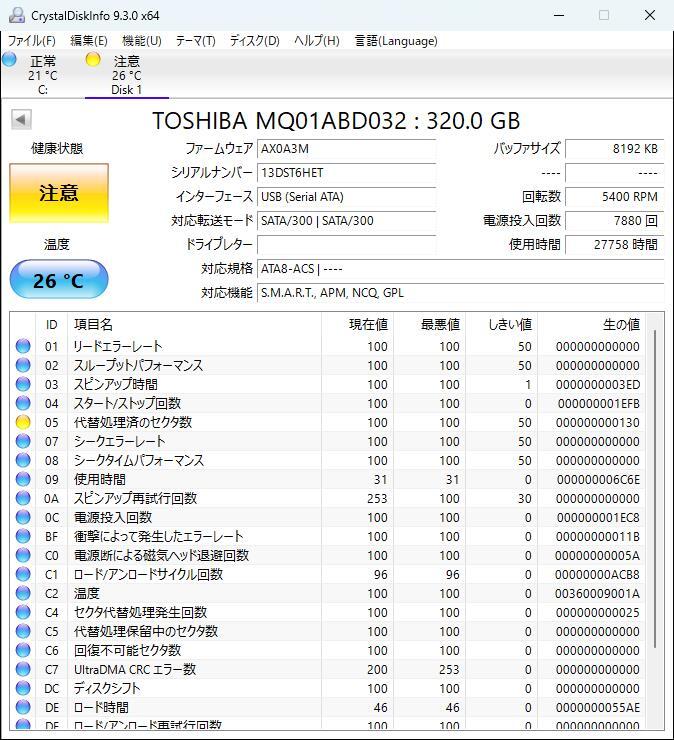Click the yellow 注意 health status button
The image size is (674, 740).
pyautogui.click(x=59, y=193)
